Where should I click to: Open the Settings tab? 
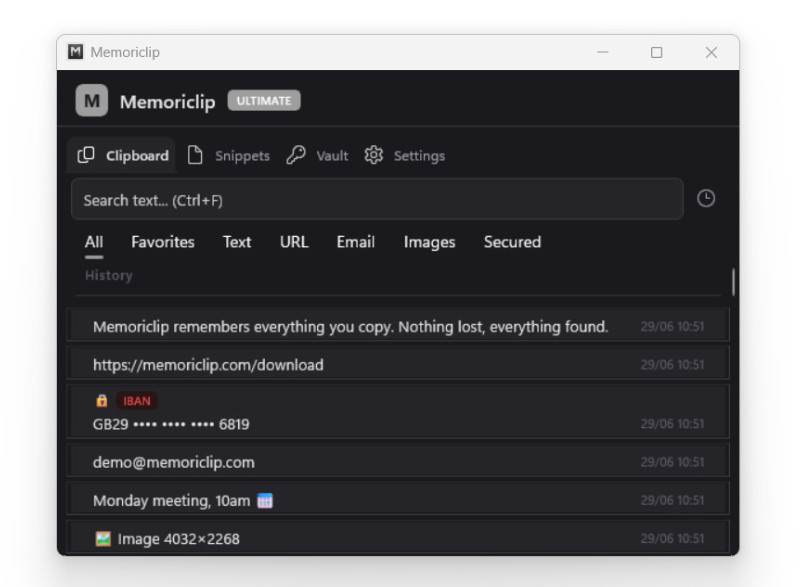tap(405, 155)
